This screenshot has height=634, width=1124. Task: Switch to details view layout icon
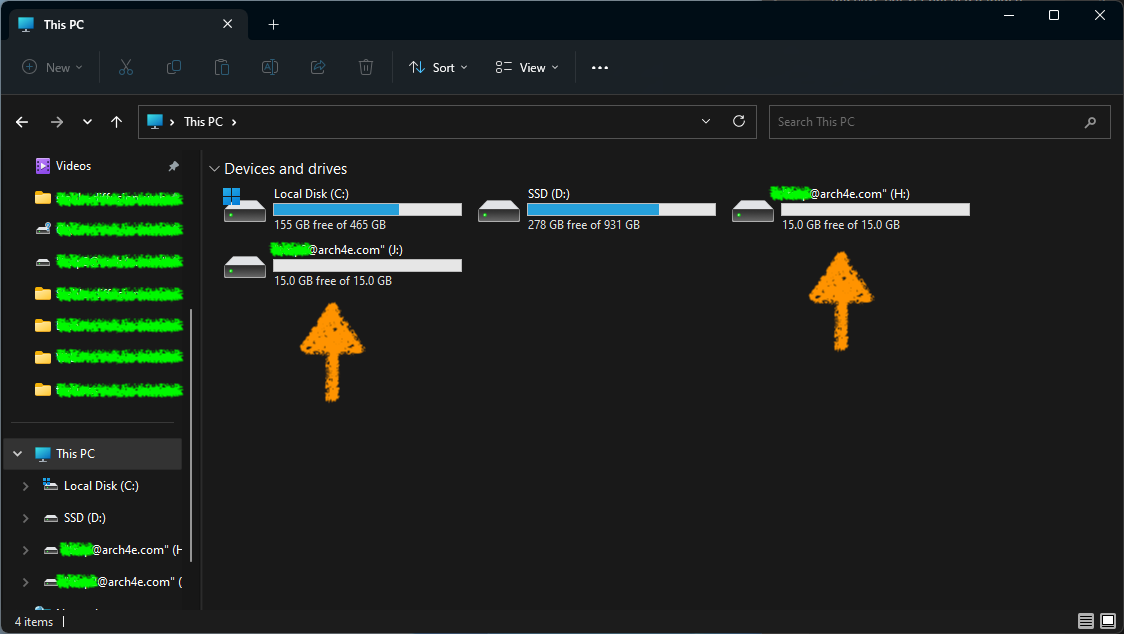[1086, 621]
